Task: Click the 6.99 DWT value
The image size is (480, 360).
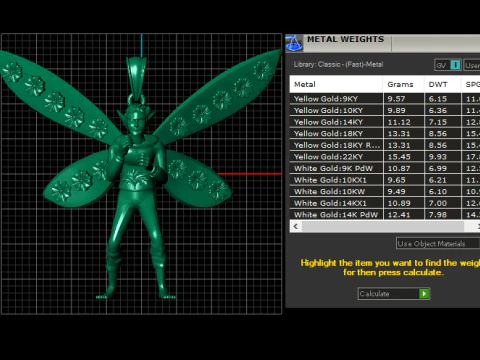Action: (x=438, y=169)
